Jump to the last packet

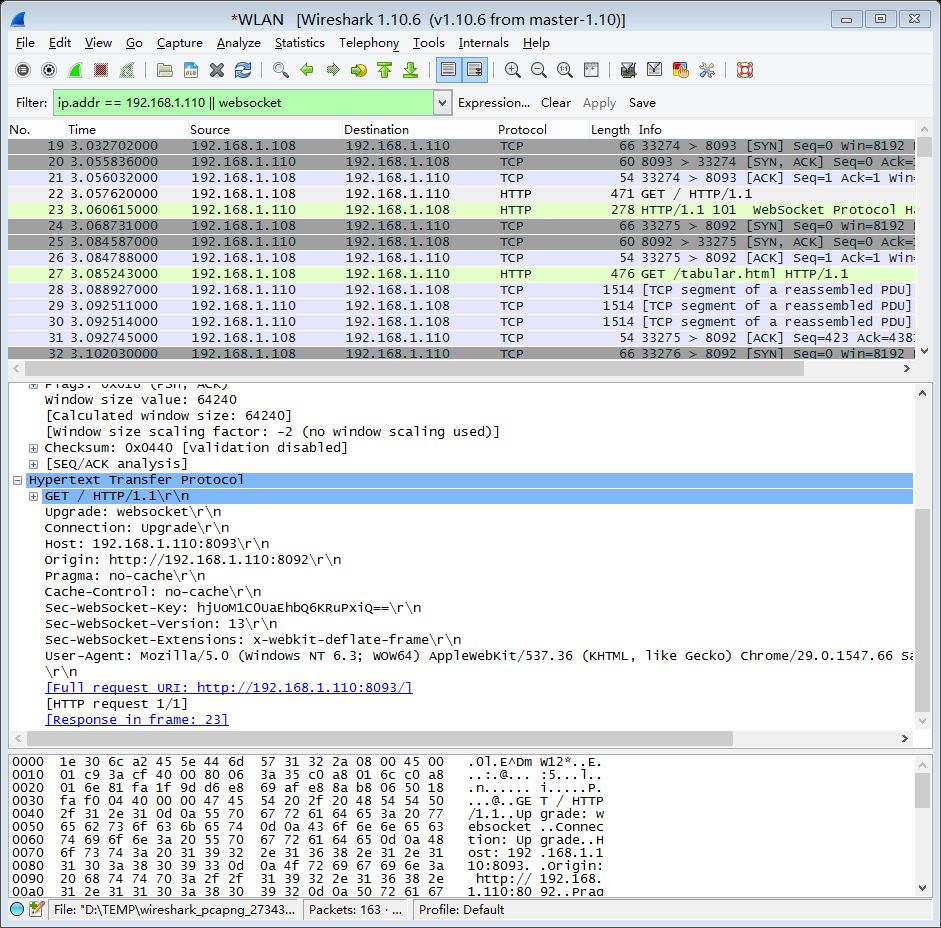410,70
